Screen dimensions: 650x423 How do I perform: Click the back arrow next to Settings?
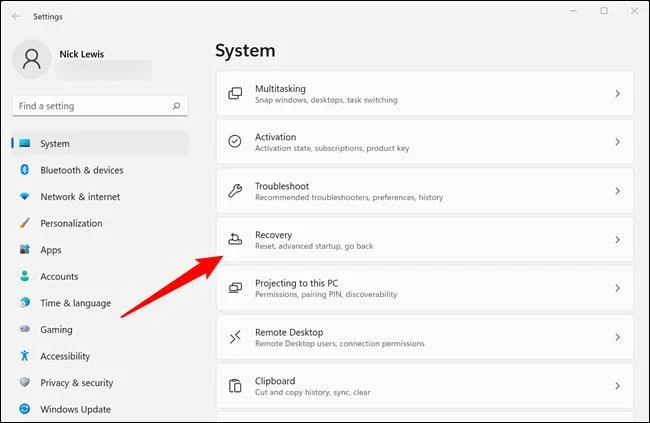(x=16, y=17)
